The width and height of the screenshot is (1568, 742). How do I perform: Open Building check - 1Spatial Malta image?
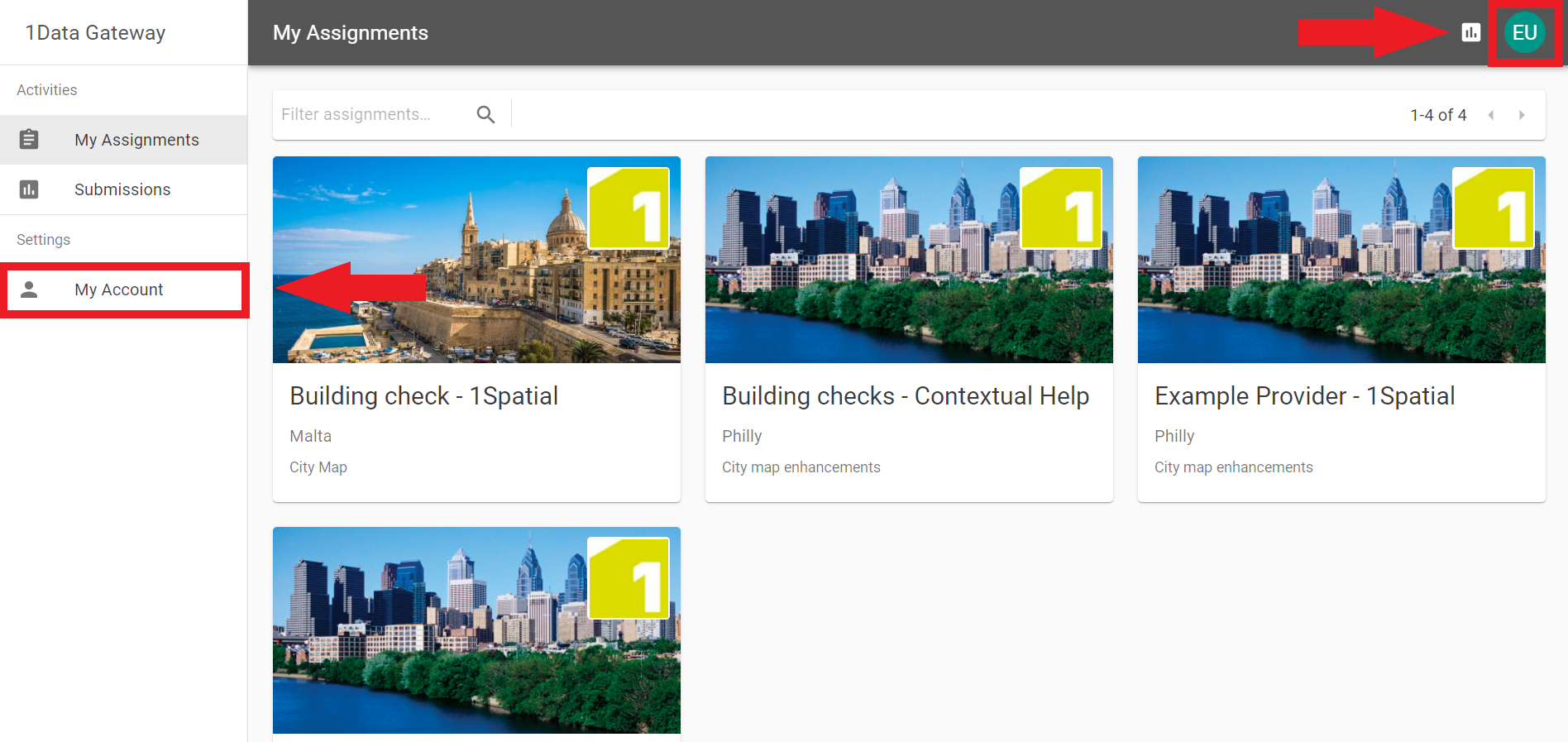click(476, 260)
